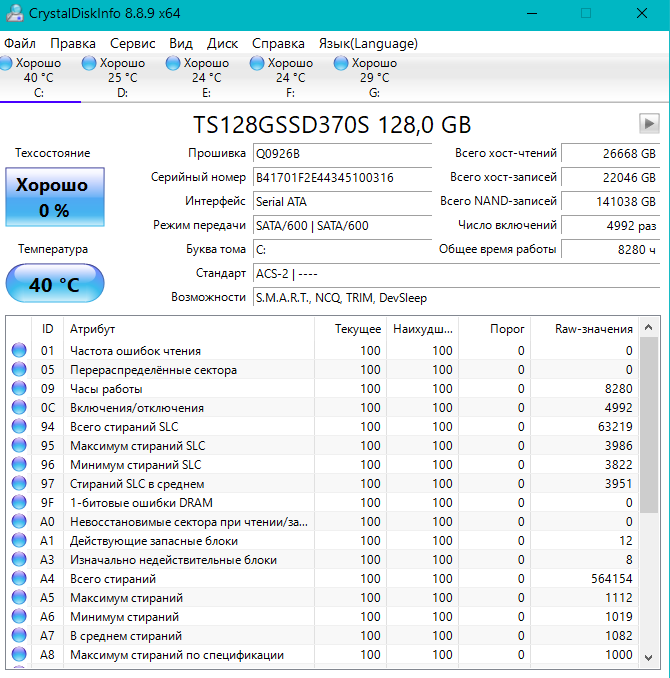This screenshot has height=678, width=670.
Task: Click the Порог column header
Action: point(494,329)
